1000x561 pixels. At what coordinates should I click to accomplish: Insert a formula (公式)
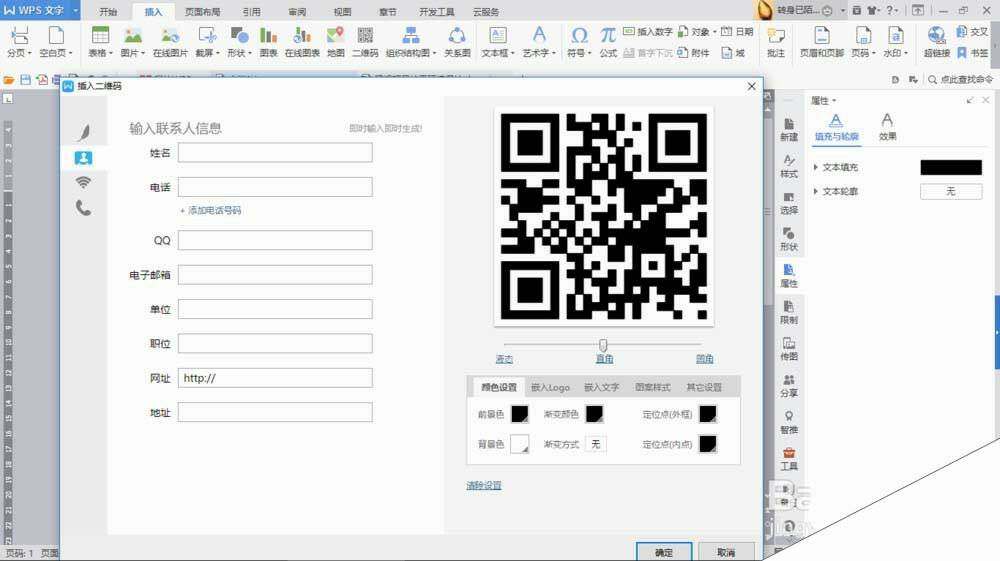608,42
